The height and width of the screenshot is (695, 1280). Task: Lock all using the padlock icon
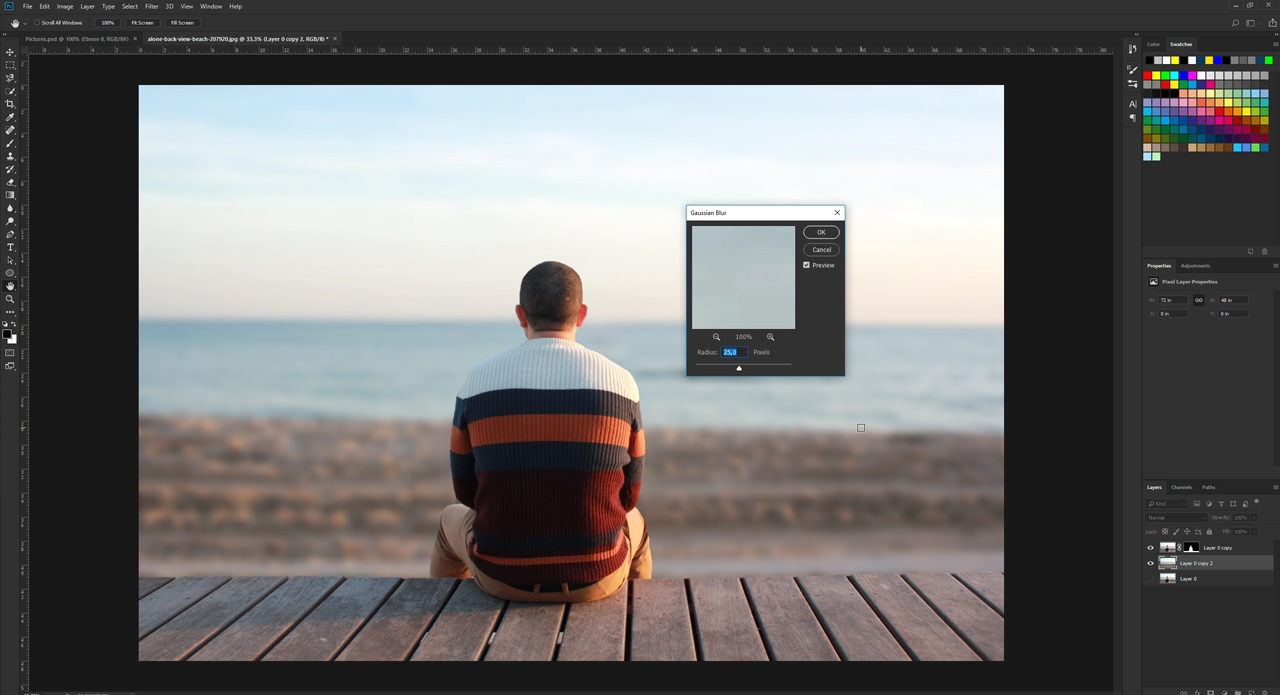[x=1209, y=532]
